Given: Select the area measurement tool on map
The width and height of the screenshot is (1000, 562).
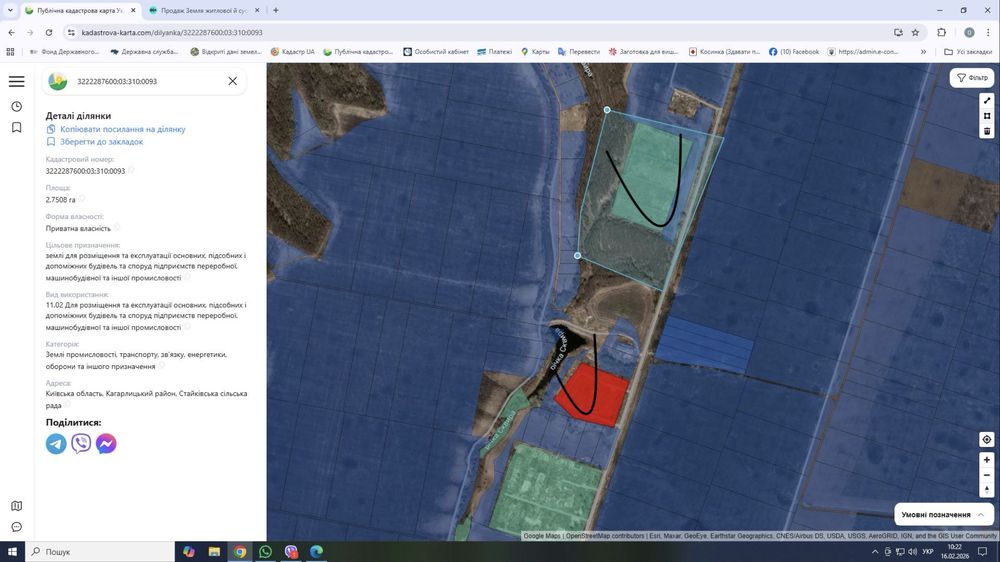Looking at the screenshot, I should pos(987,115).
